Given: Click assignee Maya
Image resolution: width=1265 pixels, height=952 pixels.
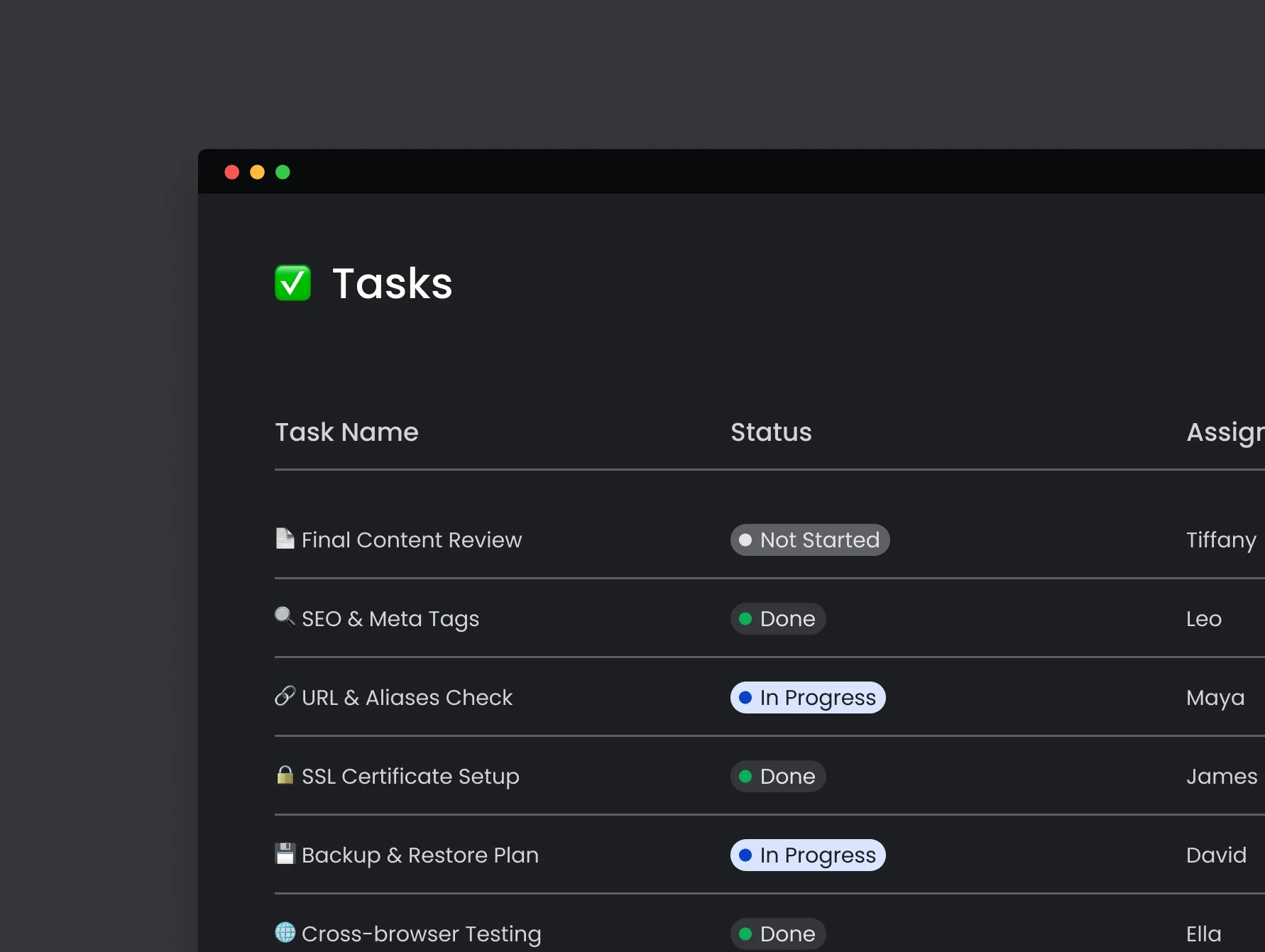Looking at the screenshot, I should [1215, 699].
